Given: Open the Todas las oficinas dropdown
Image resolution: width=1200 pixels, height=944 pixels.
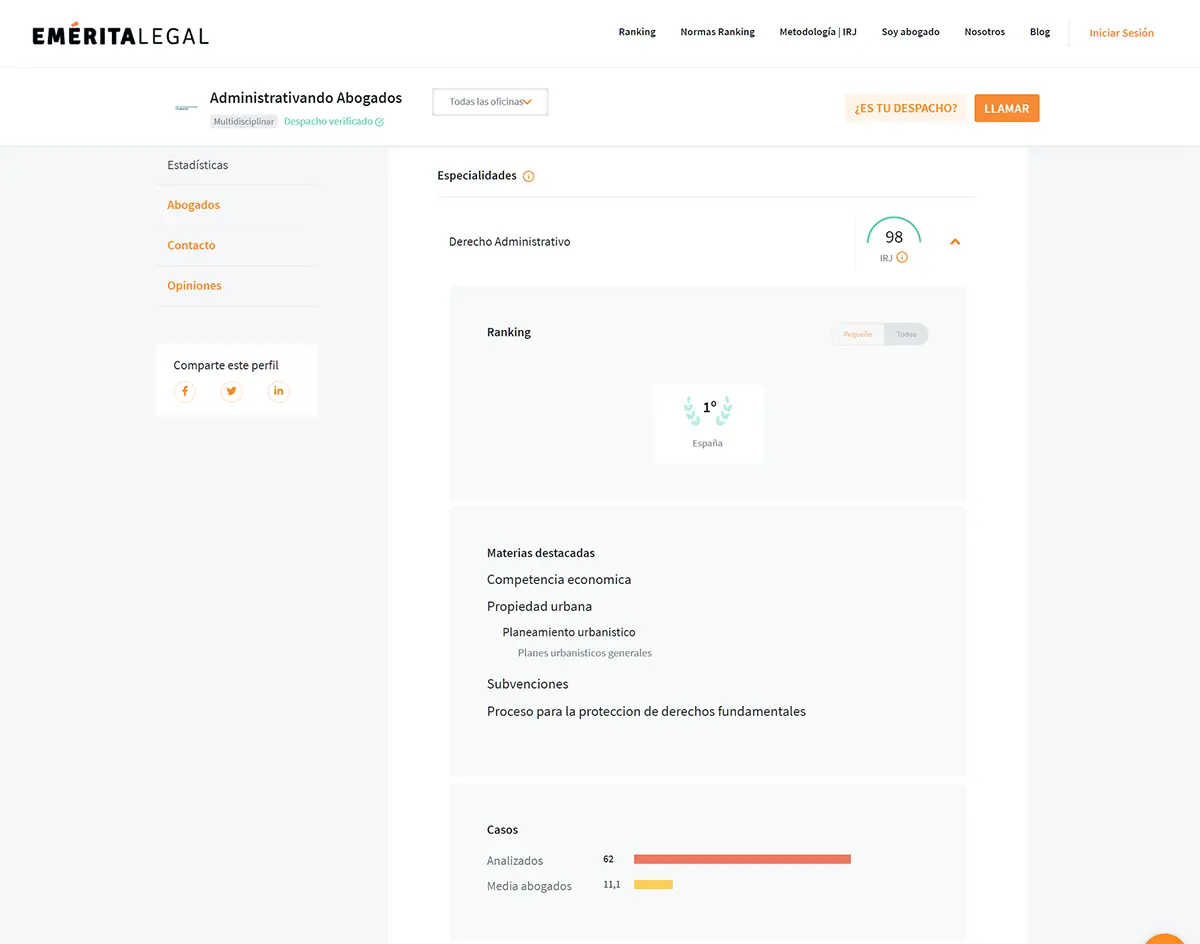Looking at the screenshot, I should (x=490, y=102).
